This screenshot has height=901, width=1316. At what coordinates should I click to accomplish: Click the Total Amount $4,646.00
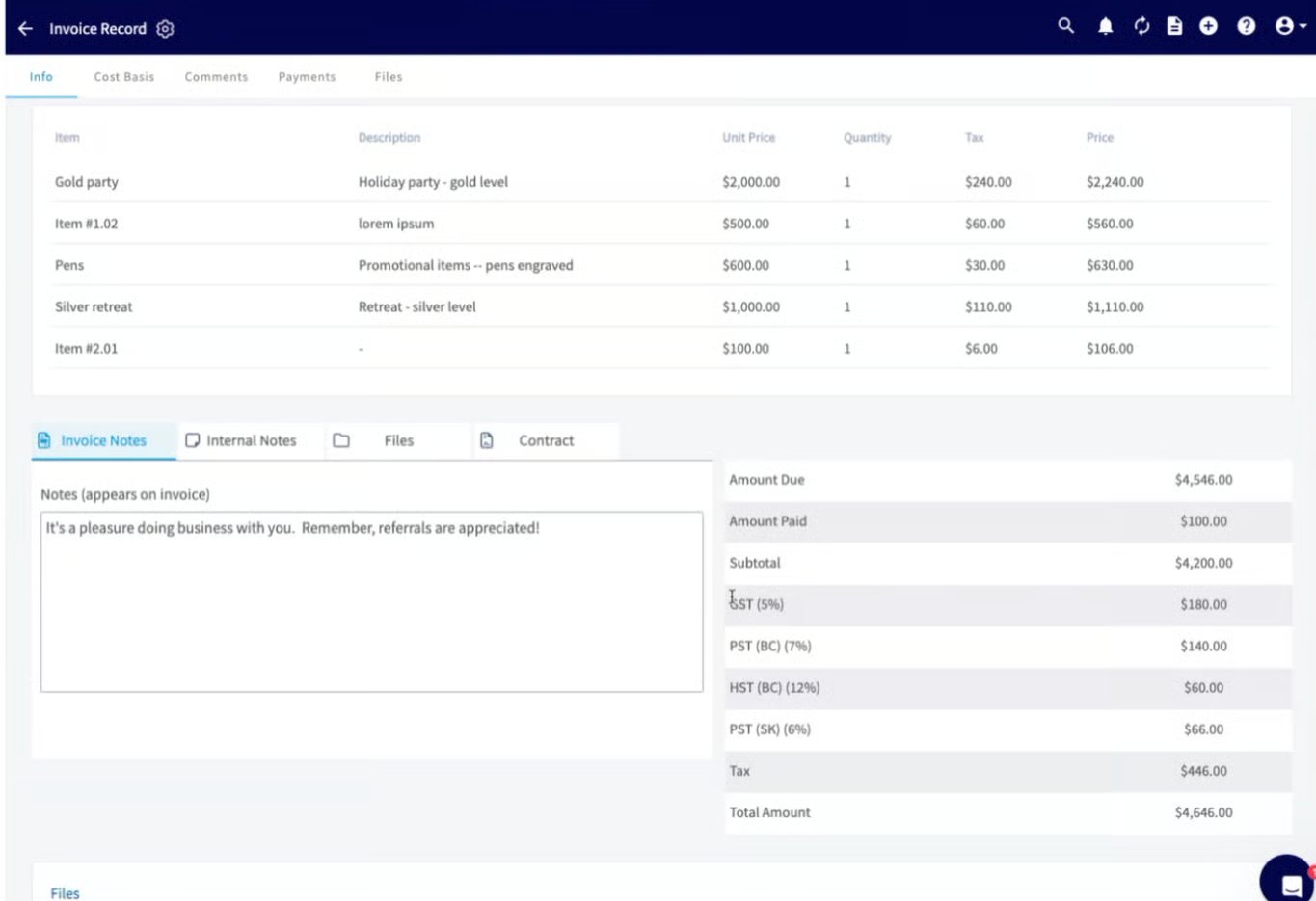click(x=1203, y=812)
